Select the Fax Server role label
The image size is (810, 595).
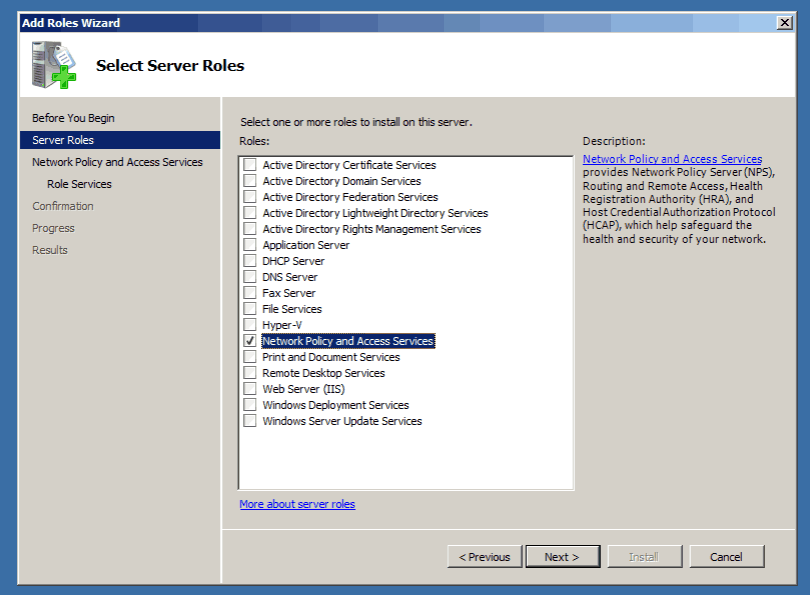[x=289, y=293]
